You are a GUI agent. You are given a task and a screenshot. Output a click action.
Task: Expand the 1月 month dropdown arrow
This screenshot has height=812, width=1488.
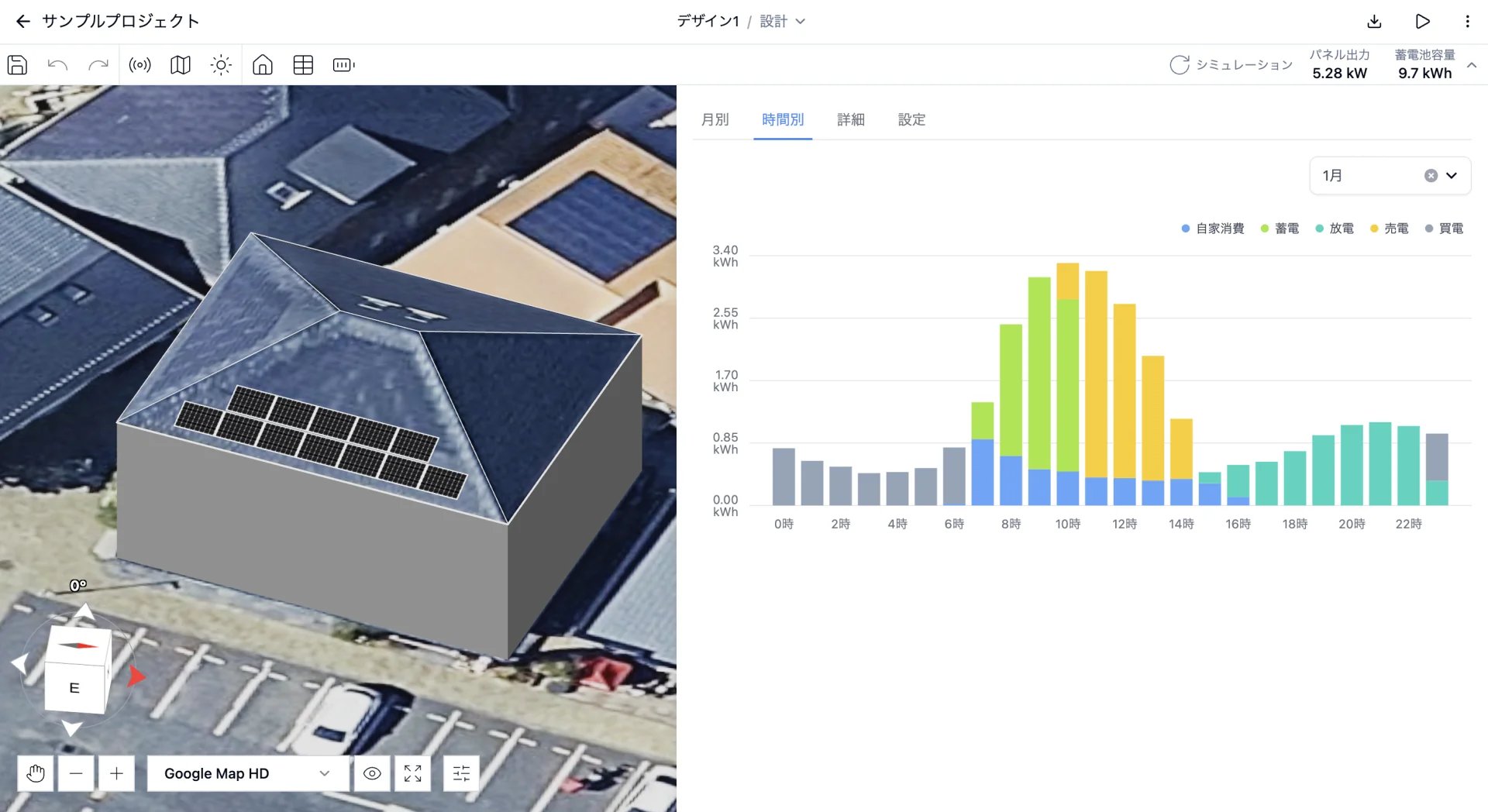coord(1452,176)
